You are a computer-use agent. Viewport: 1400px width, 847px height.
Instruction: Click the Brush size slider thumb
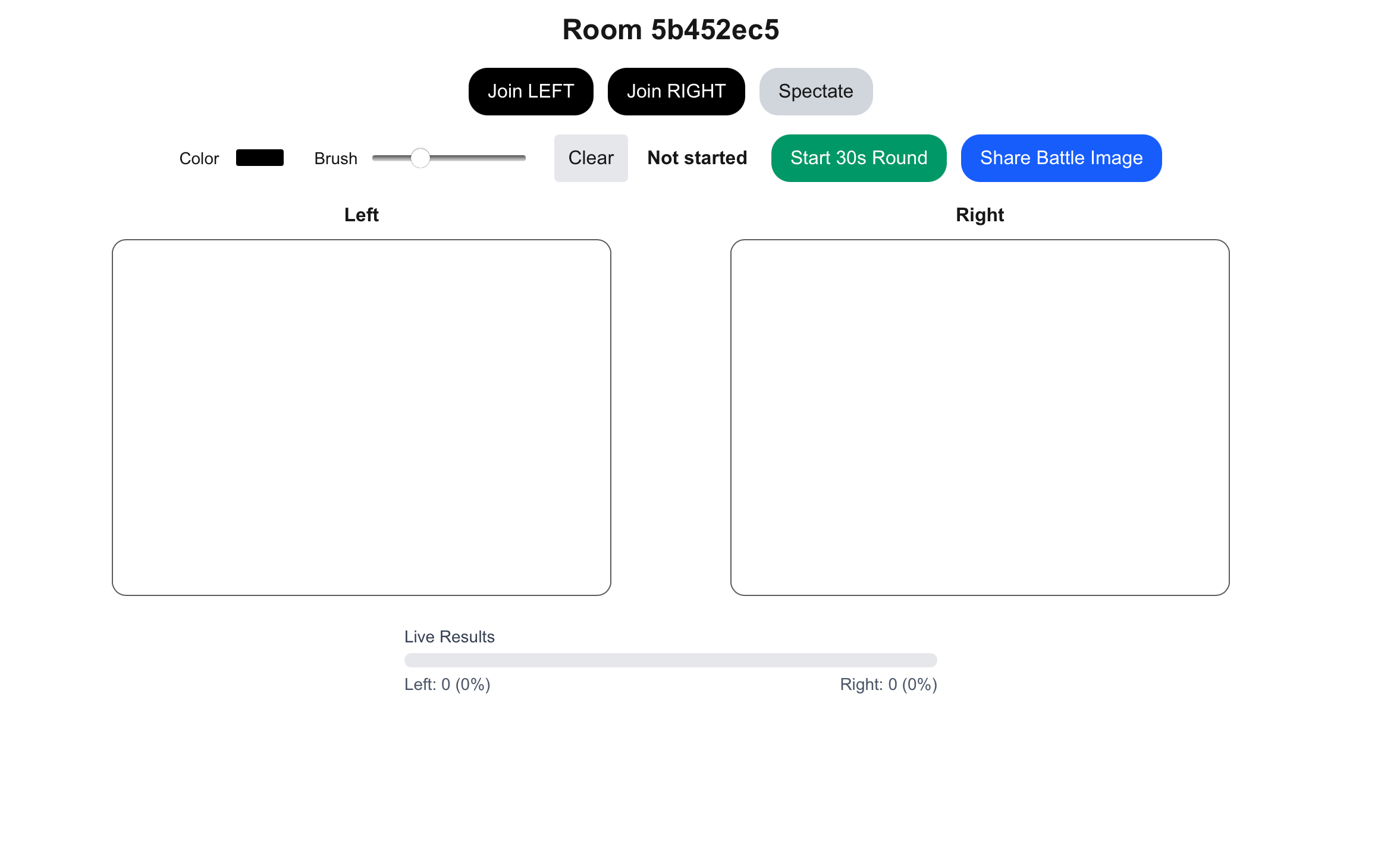point(420,158)
